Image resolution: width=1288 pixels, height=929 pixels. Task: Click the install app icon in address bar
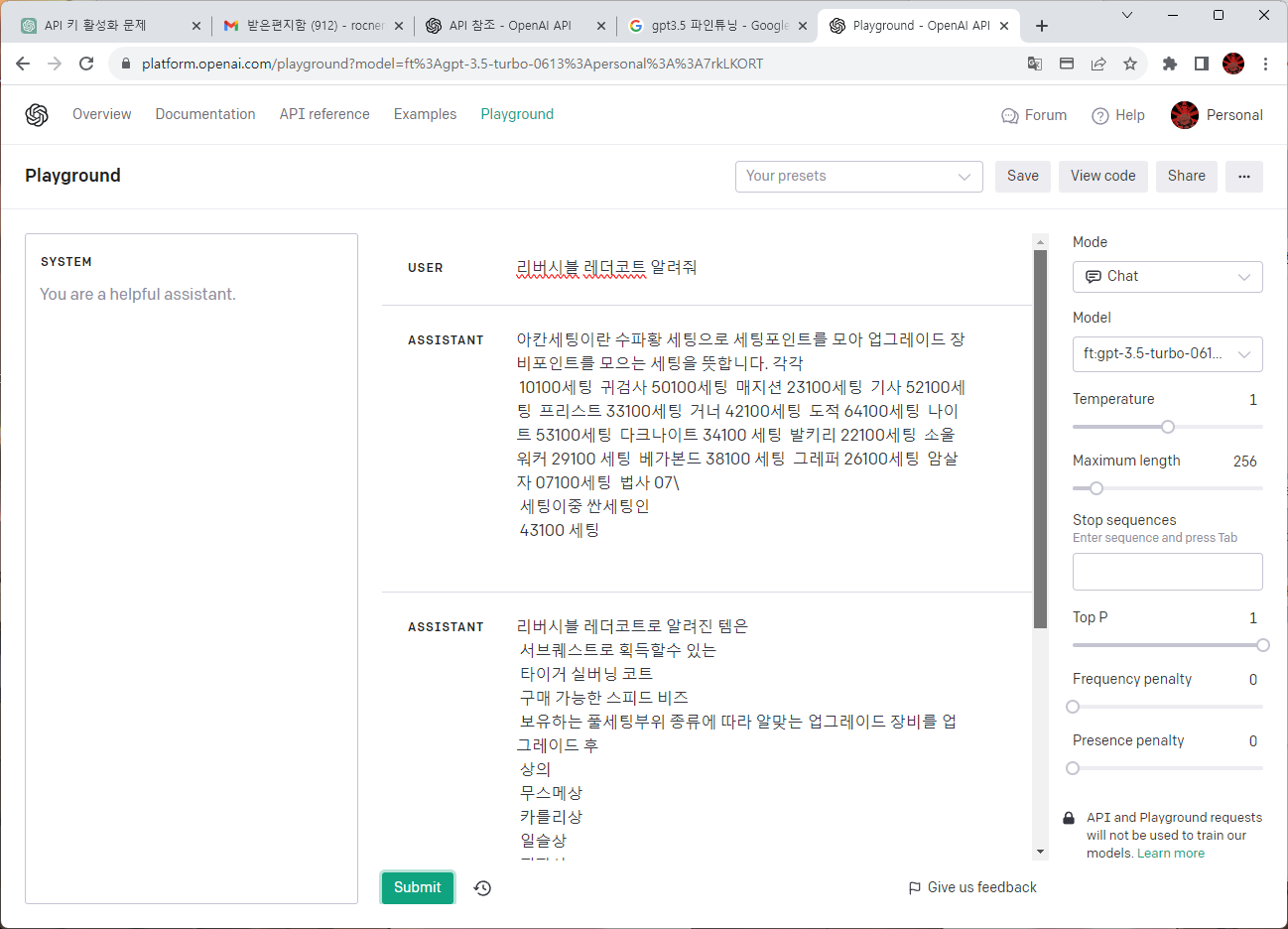(1067, 64)
